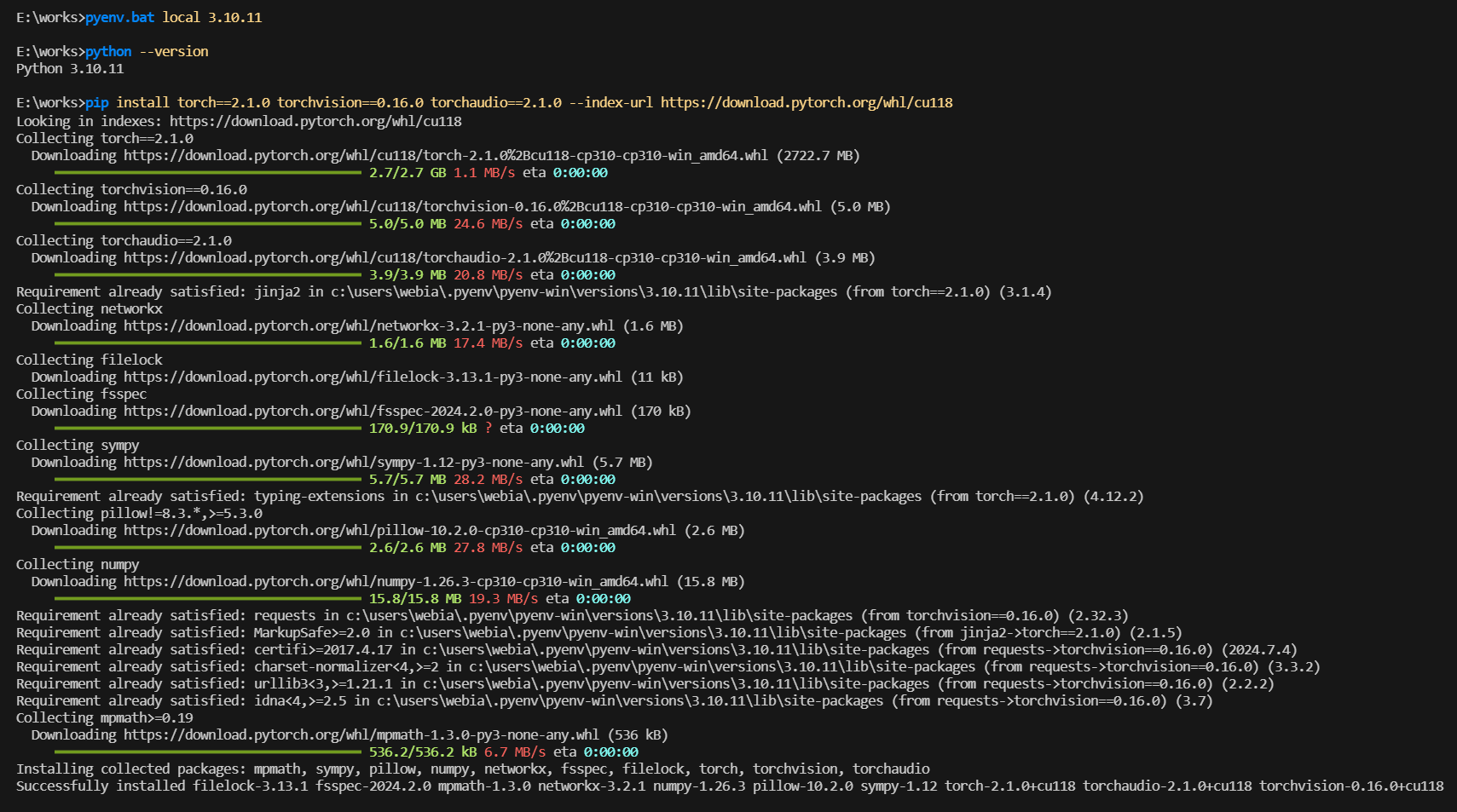The height and width of the screenshot is (812, 1457).
Task: Click the 'Successfully installed' summary line
Action: tap(730, 786)
